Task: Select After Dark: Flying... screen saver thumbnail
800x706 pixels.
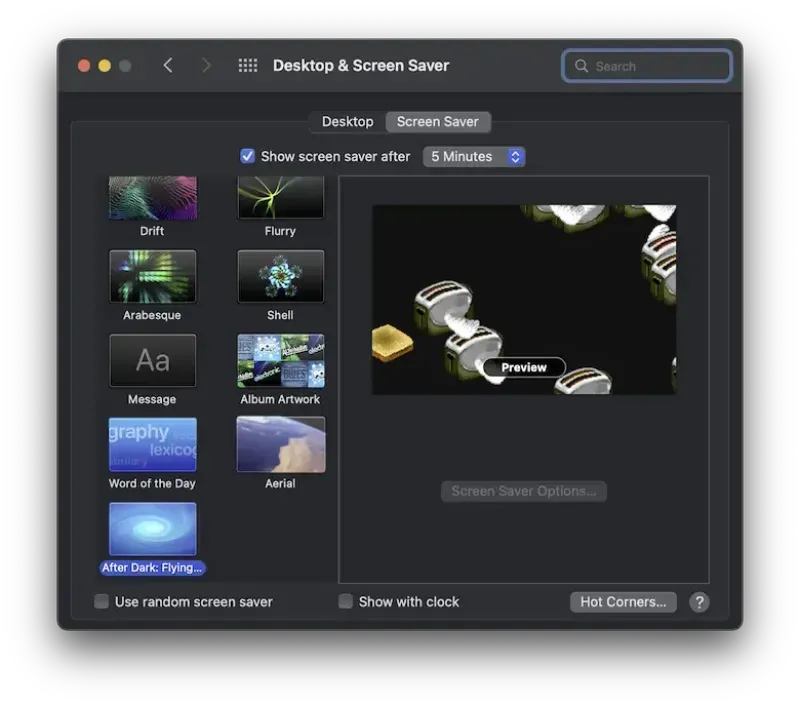Action: point(153,528)
